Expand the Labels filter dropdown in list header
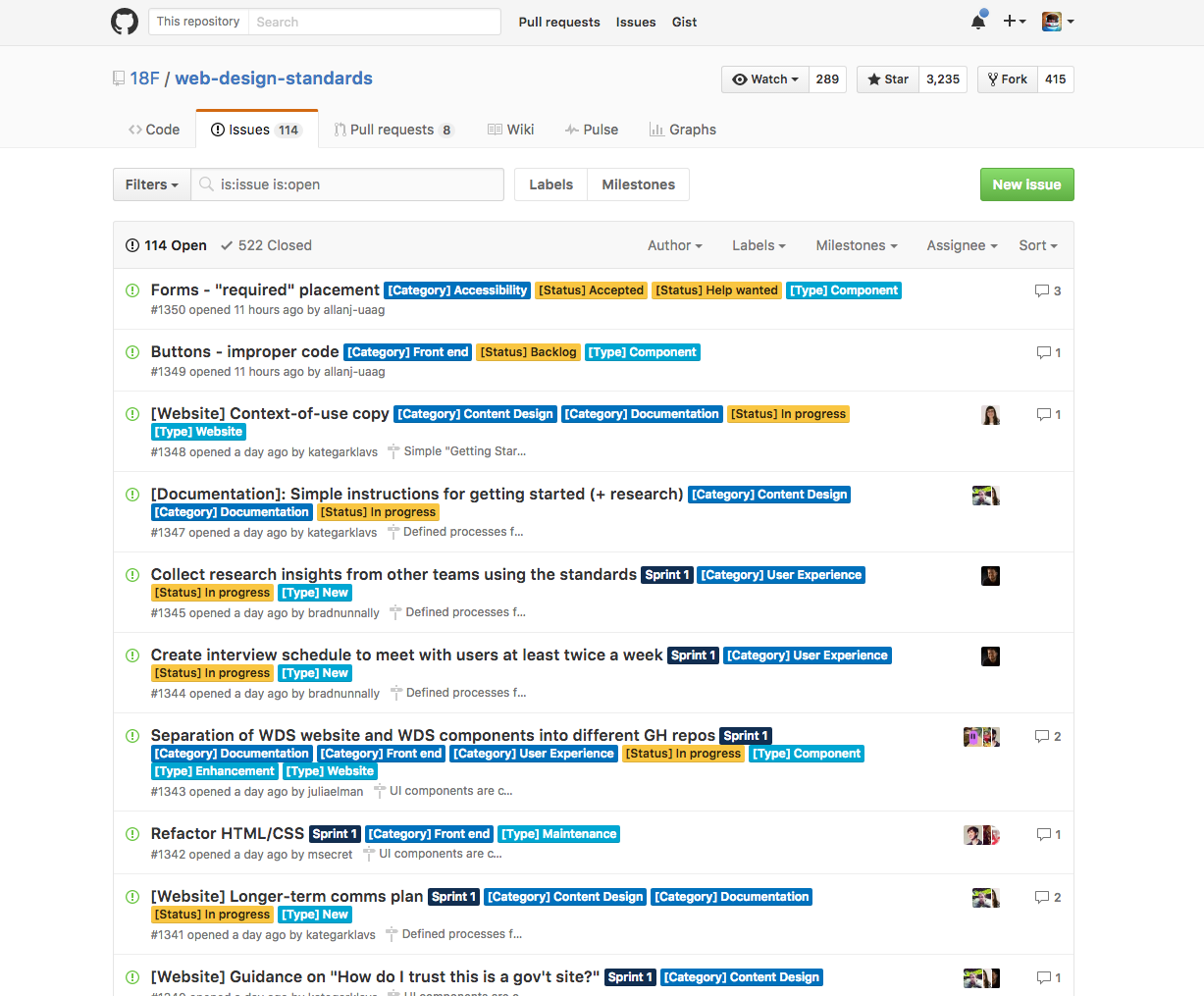1204x996 pixels. click(759, 245)
